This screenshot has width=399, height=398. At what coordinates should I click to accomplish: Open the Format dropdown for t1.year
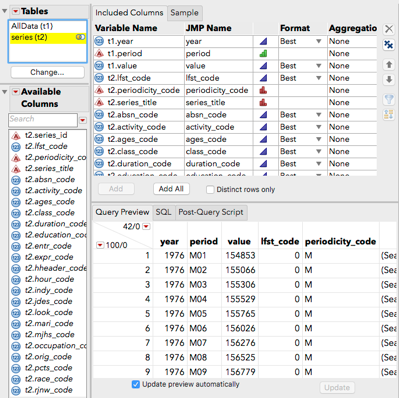(x=319, y=41)
